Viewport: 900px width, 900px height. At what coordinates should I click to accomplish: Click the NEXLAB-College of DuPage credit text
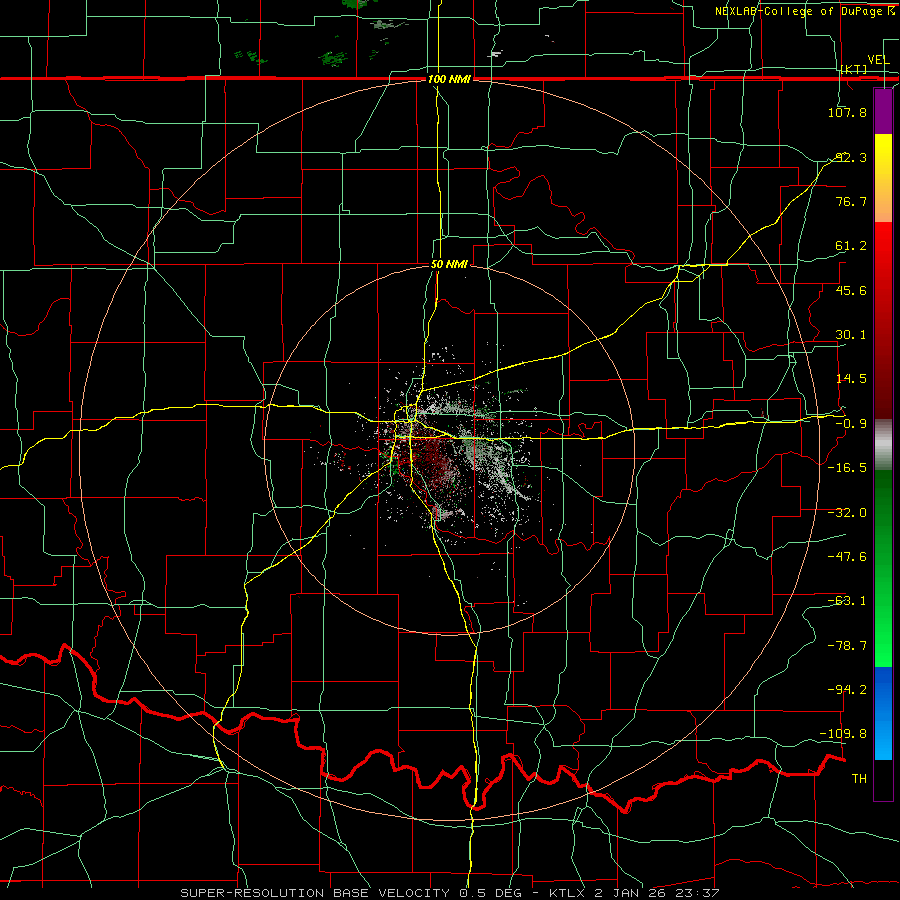805,11
